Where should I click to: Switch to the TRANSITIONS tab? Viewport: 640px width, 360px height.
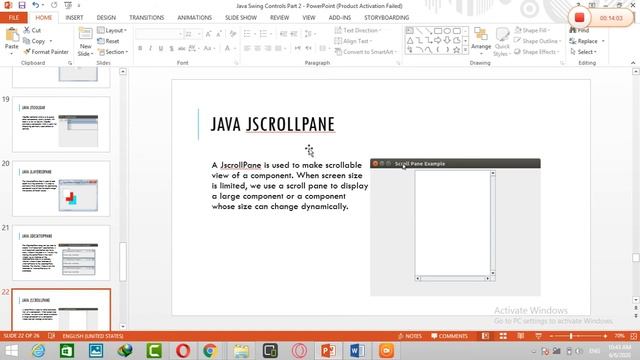point(147,18)
